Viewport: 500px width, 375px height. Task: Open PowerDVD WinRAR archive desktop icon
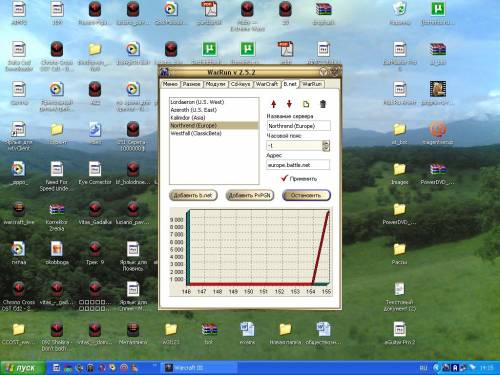[x=438, y=174]
